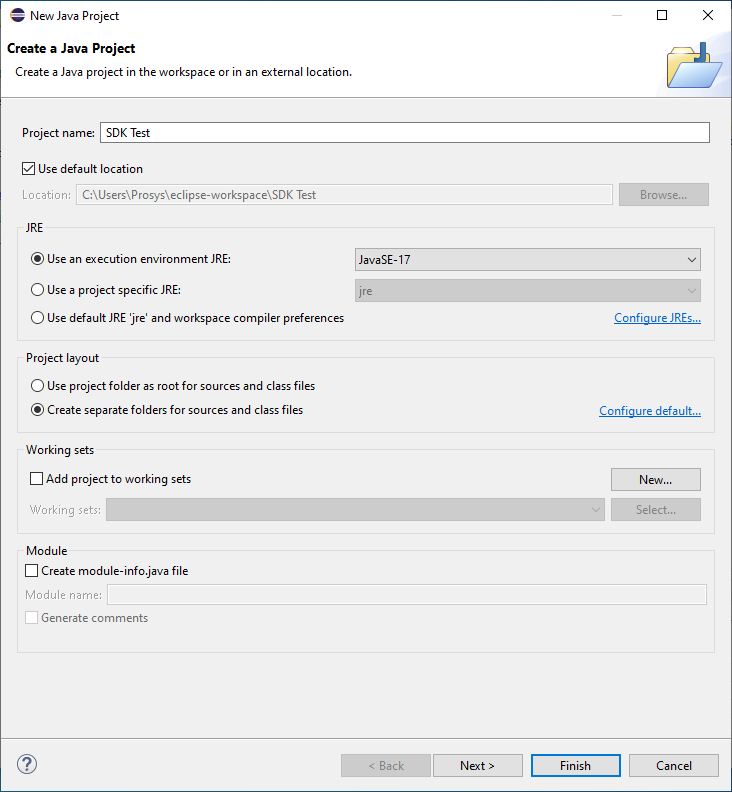Choose Use default JRE 'jre' radio option
This screenshot has width=732, height=792.
coord(38,318)
